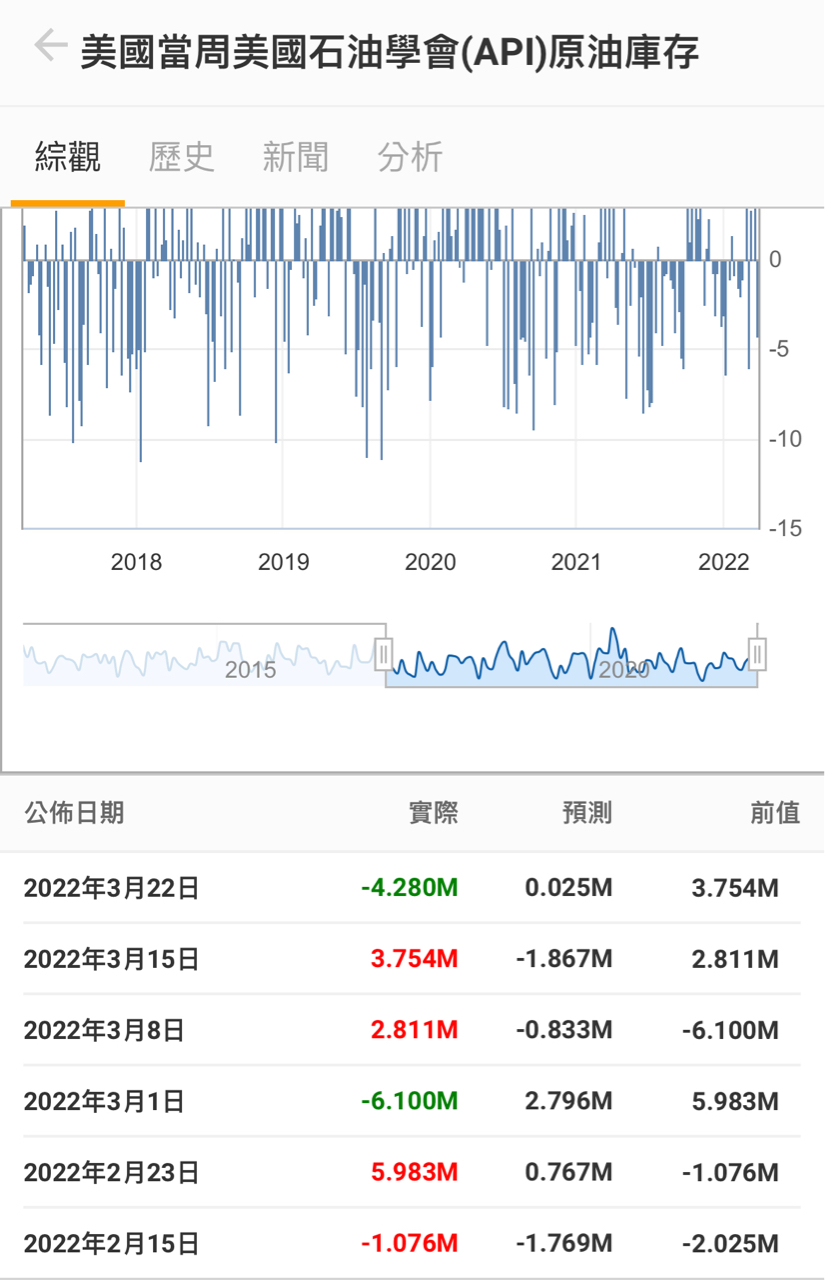This screenshot has width=825, height=1280.
Task: Click 2020 label on chart axis
Action: (430, 562)
